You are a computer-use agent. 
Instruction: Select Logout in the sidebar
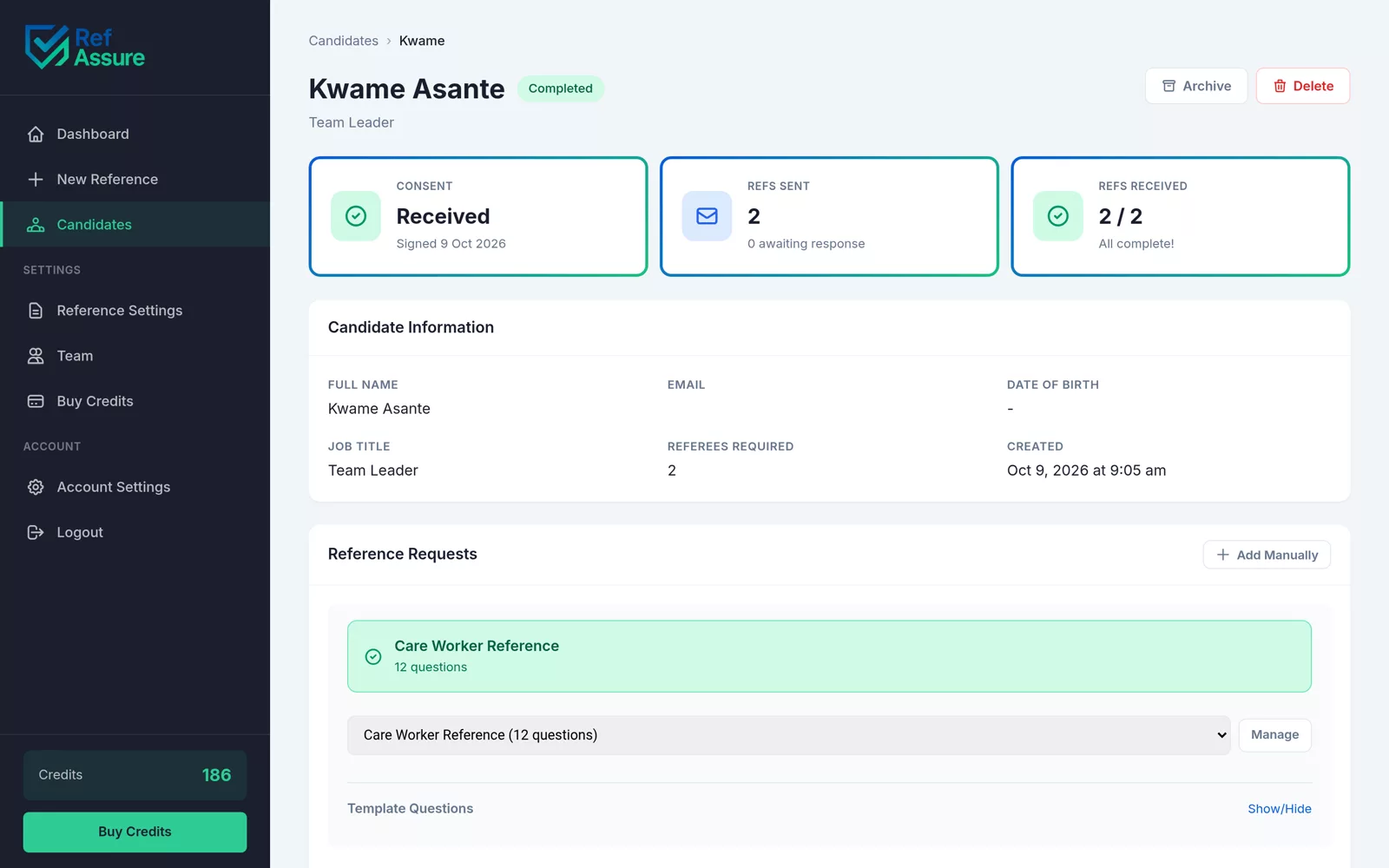(x=135, y=532)
